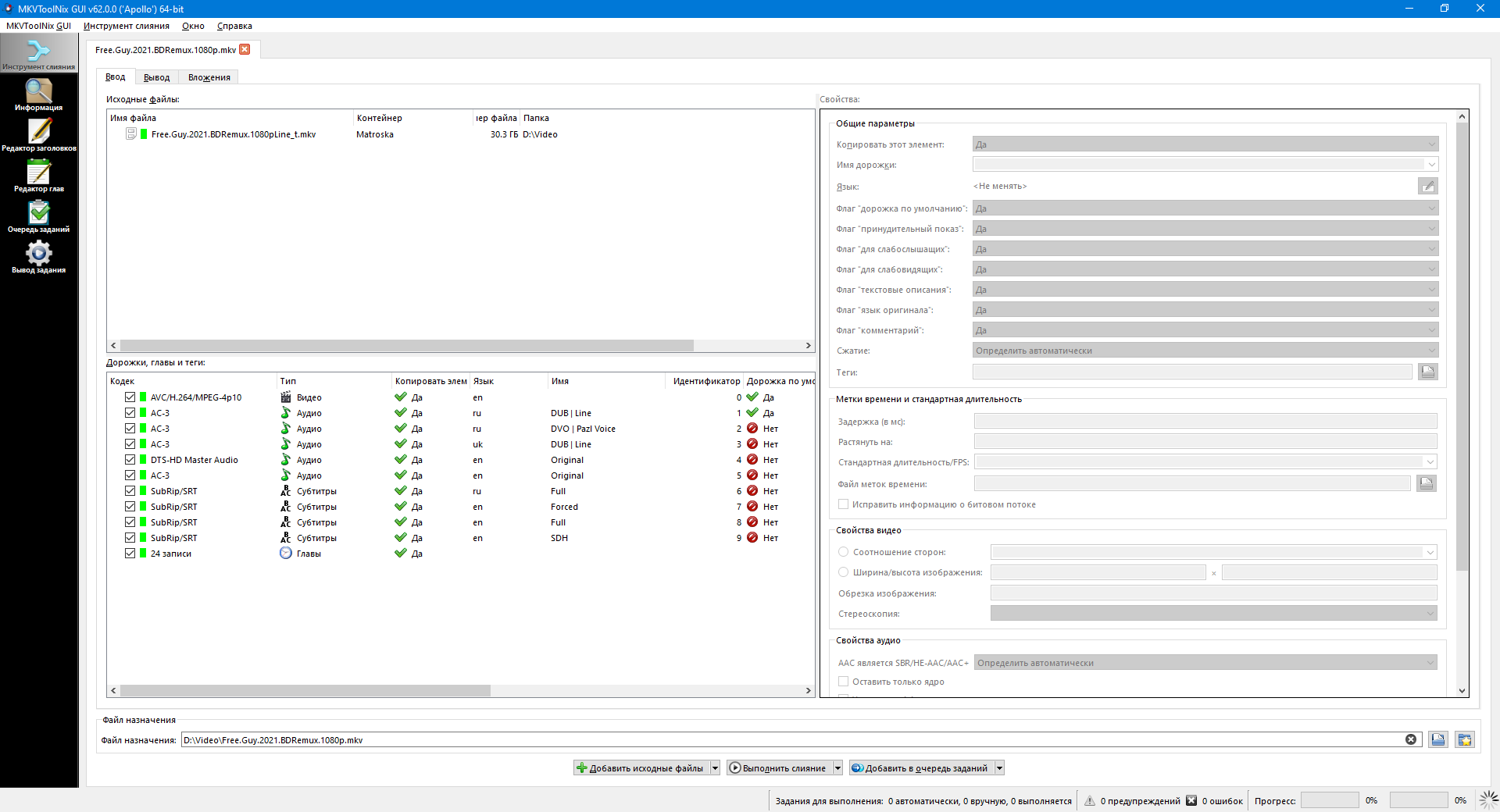
Task: Open 'Сжатие' compression dropdown
Action: (x=1205, y=351)
